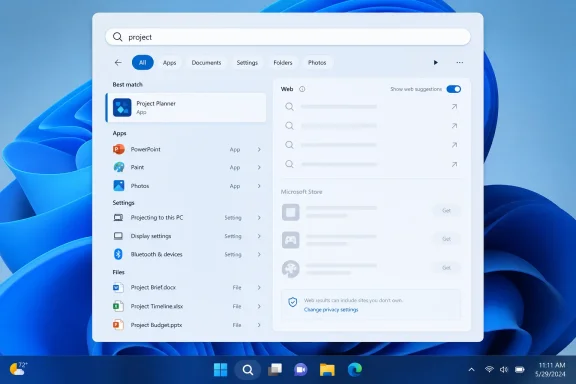Open File Explorer from taskbar
This screenshot has width=576, height=384.
(327, 370)
